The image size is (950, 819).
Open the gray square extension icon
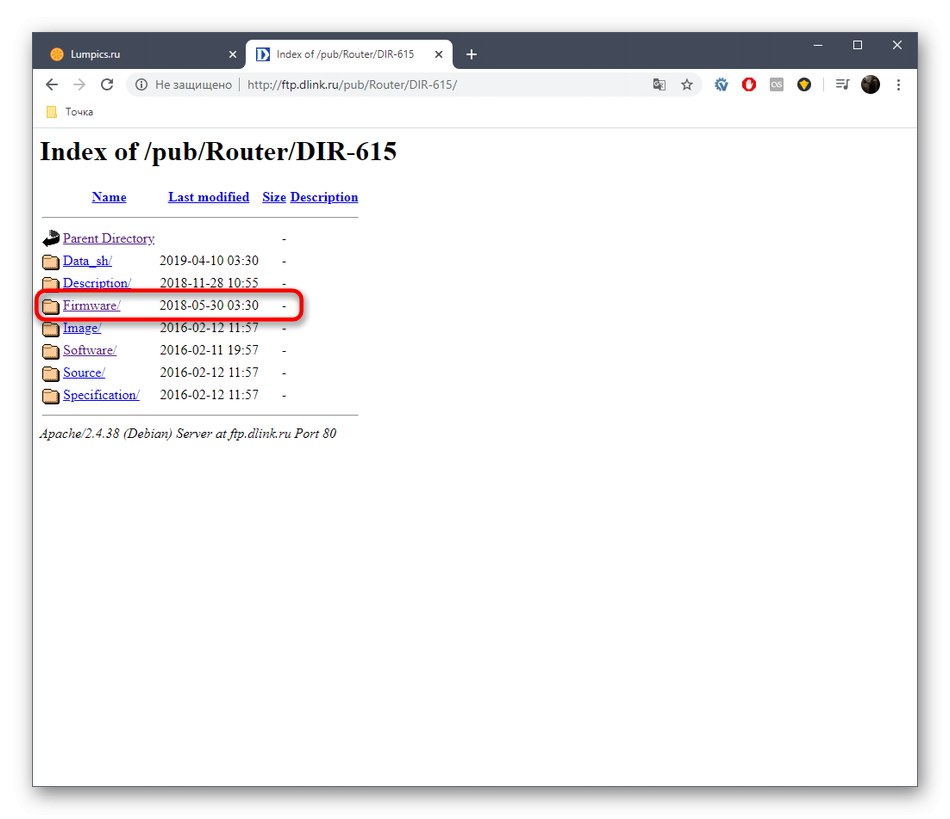pyautogui.click(x=777, y=85)
